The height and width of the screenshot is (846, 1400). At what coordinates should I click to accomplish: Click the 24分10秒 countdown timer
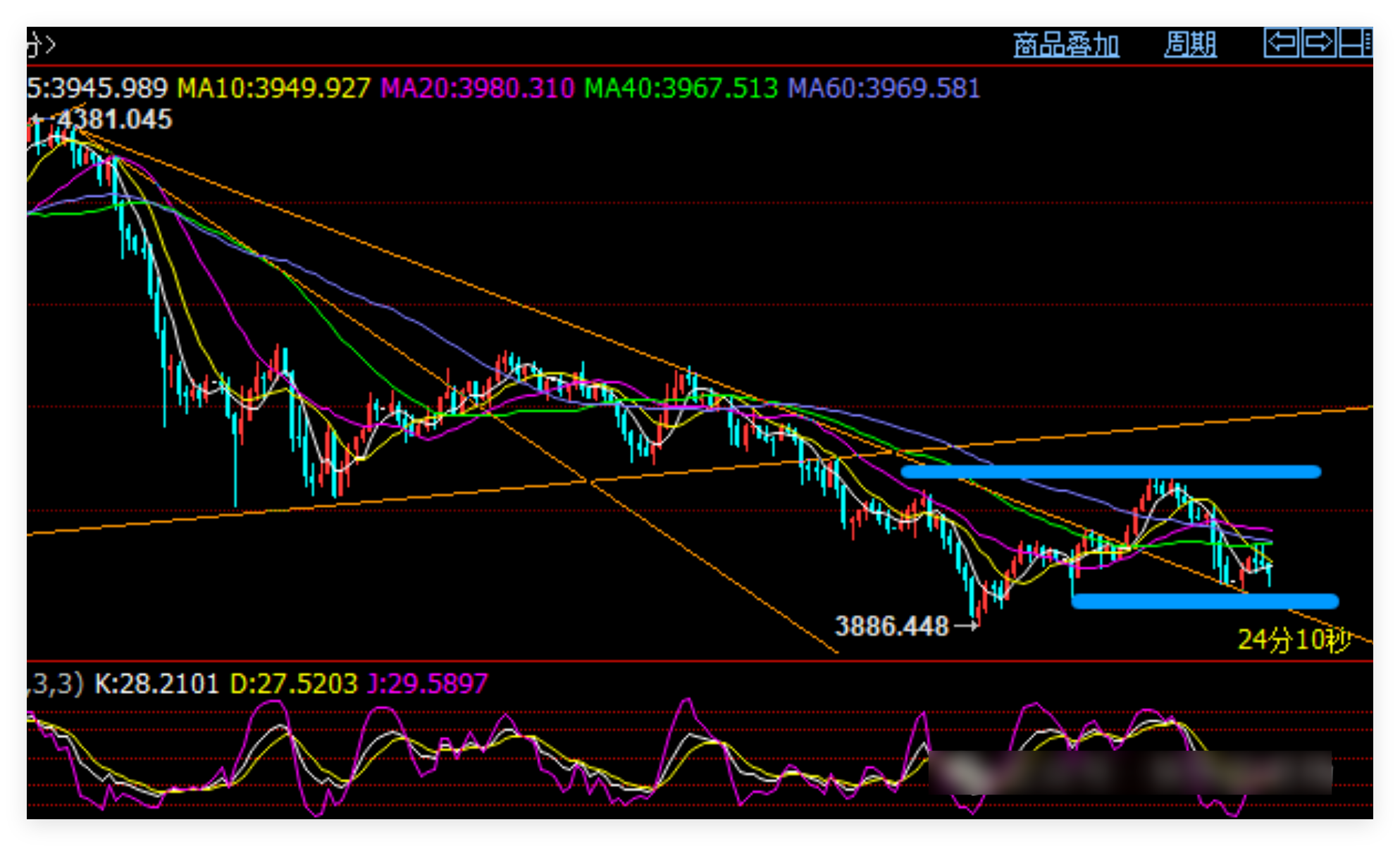coord(1294,640)
